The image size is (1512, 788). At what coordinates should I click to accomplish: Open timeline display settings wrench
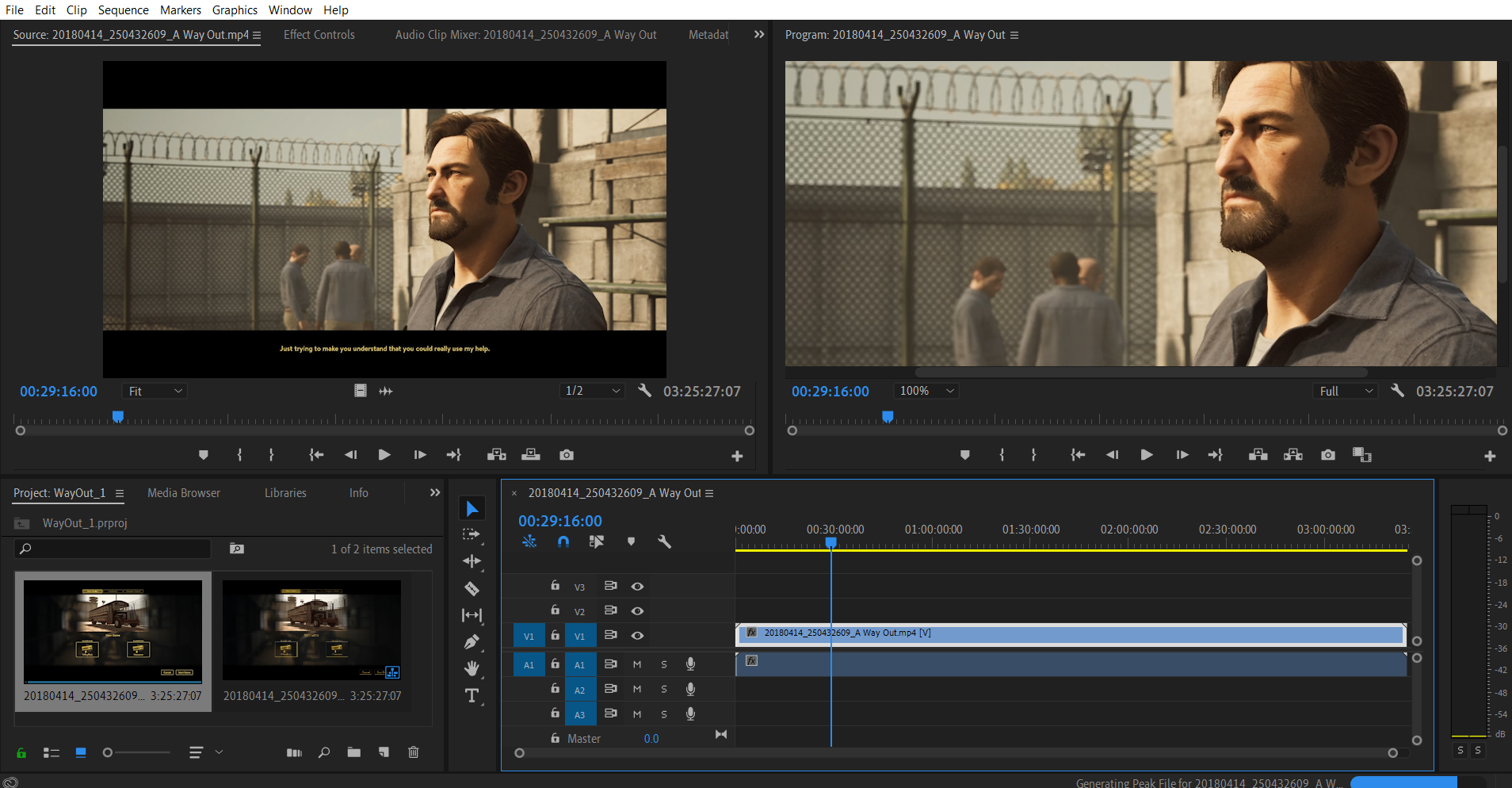(x=665, y=541)
